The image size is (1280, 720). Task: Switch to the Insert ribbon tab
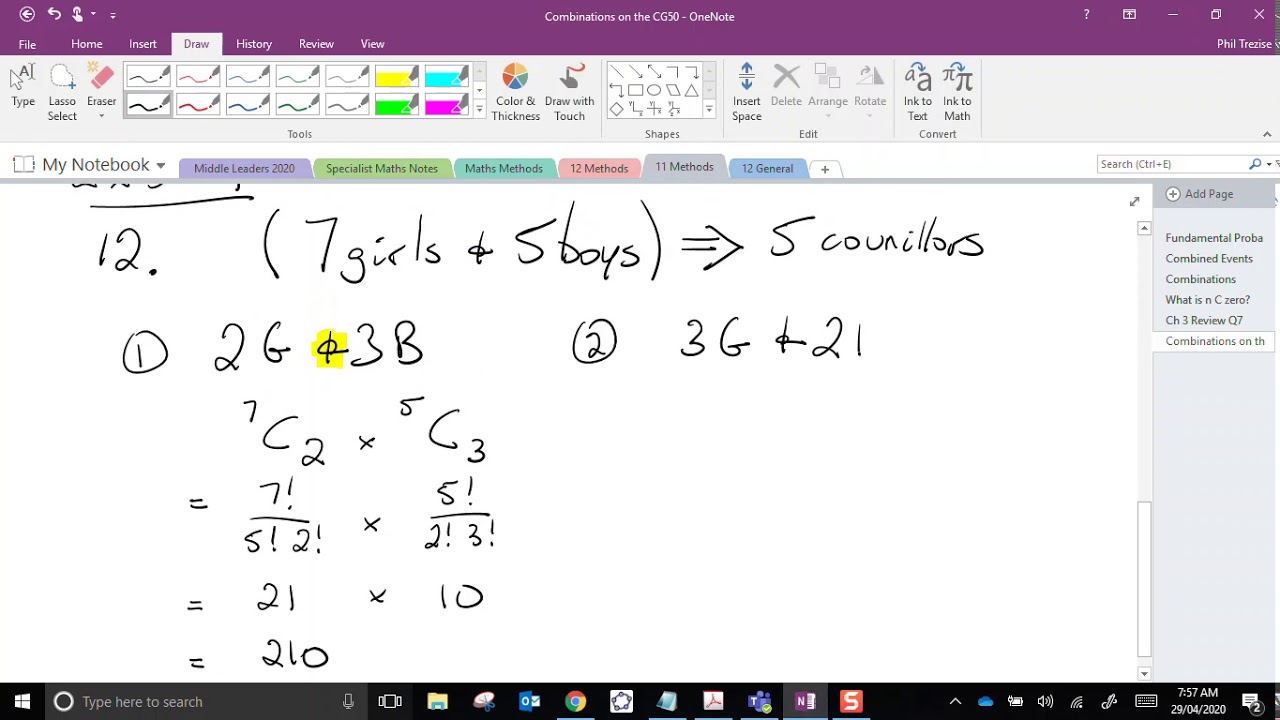[143, 44]
